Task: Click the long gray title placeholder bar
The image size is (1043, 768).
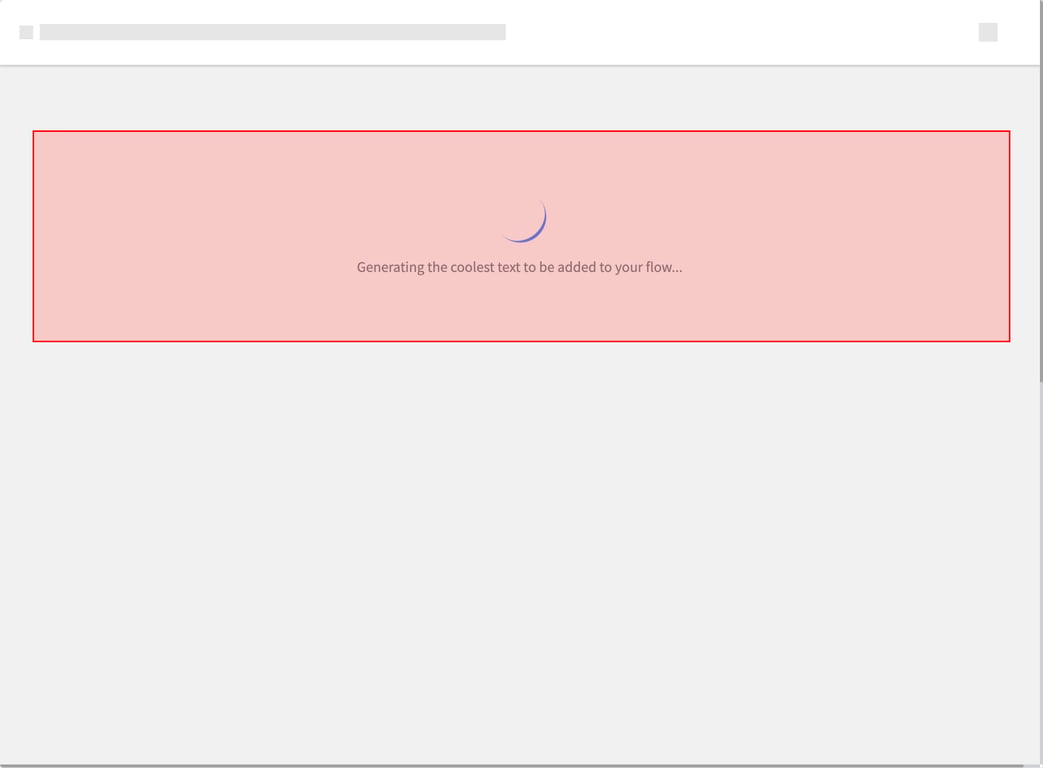Action: (272, 32)
